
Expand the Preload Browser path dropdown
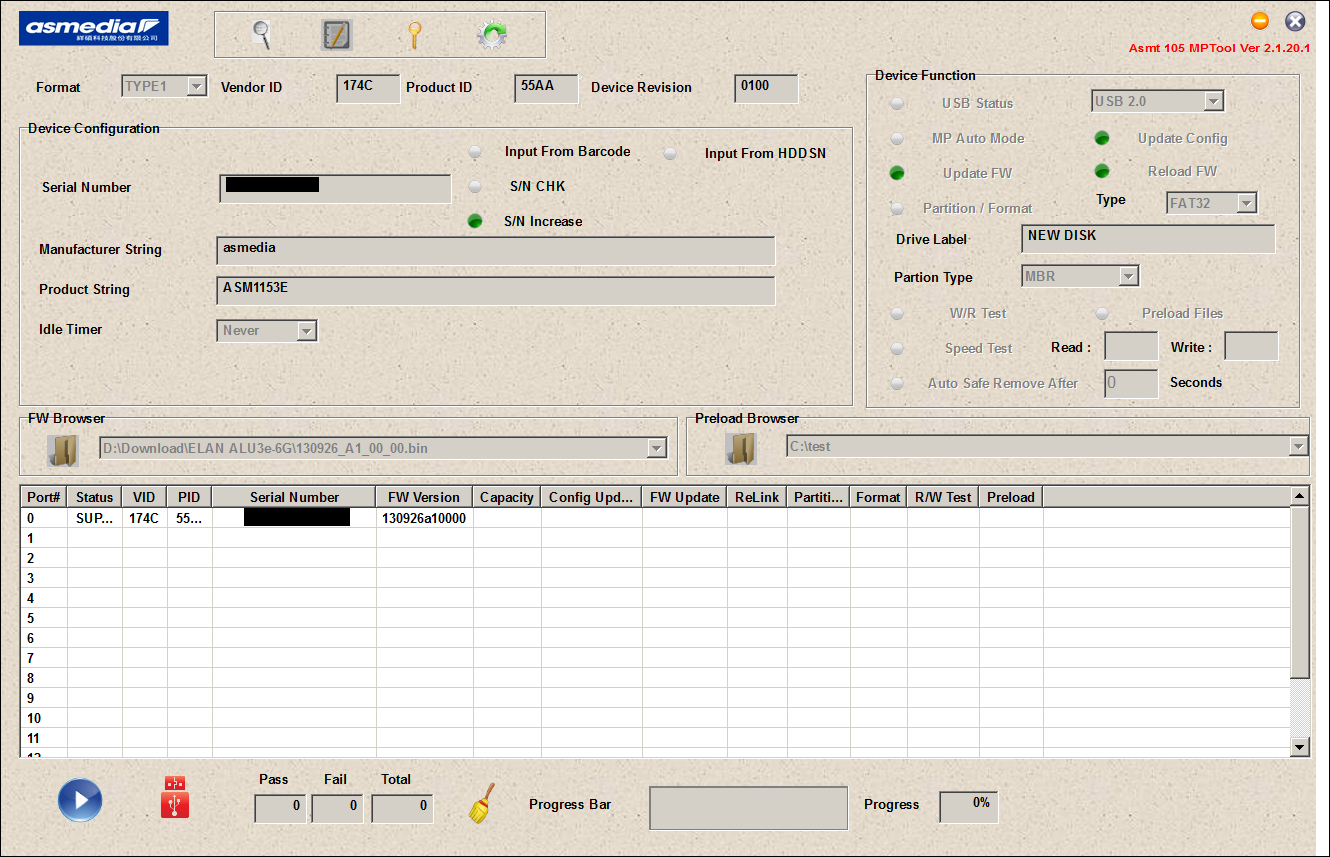[1298, 446]
